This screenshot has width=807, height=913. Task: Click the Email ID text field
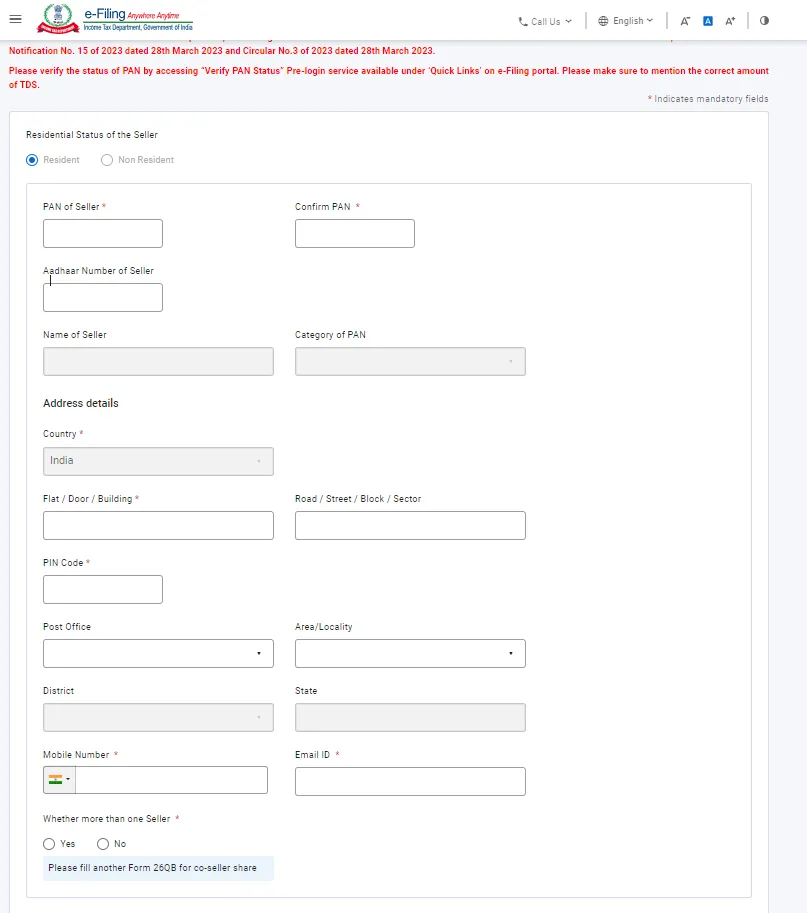(x=410, y=781)
